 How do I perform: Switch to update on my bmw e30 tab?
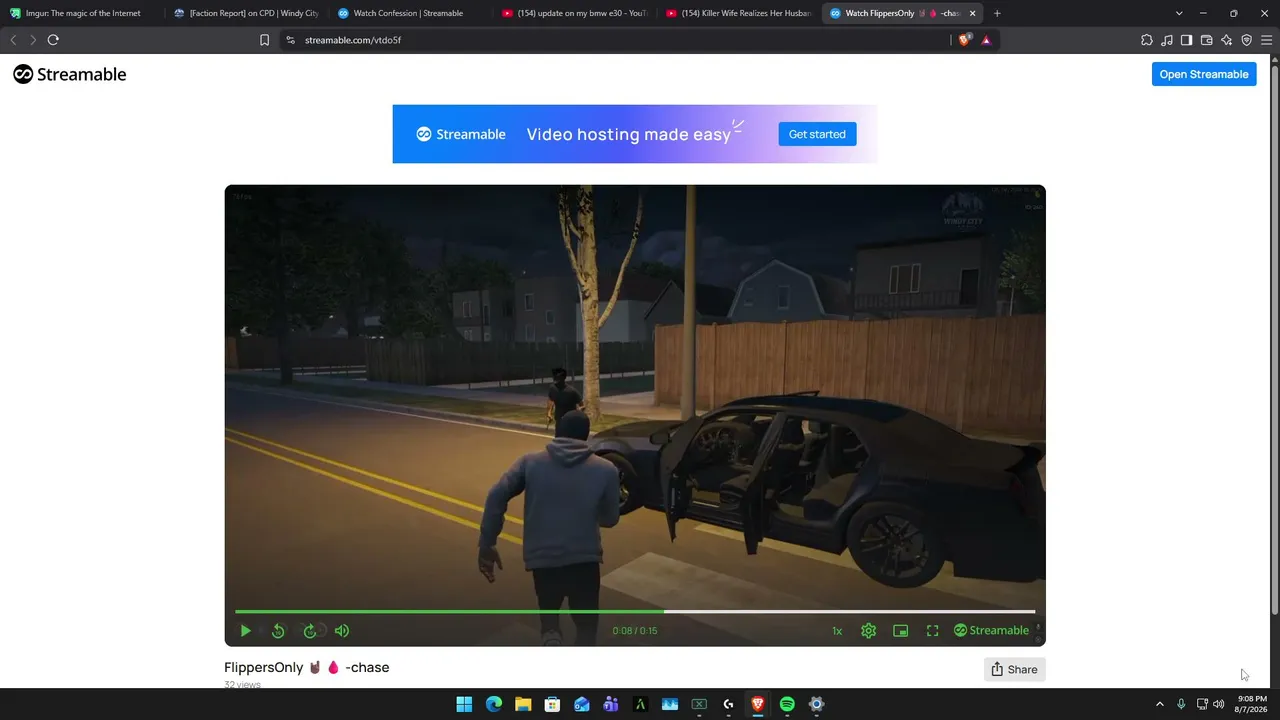[575, 13]
